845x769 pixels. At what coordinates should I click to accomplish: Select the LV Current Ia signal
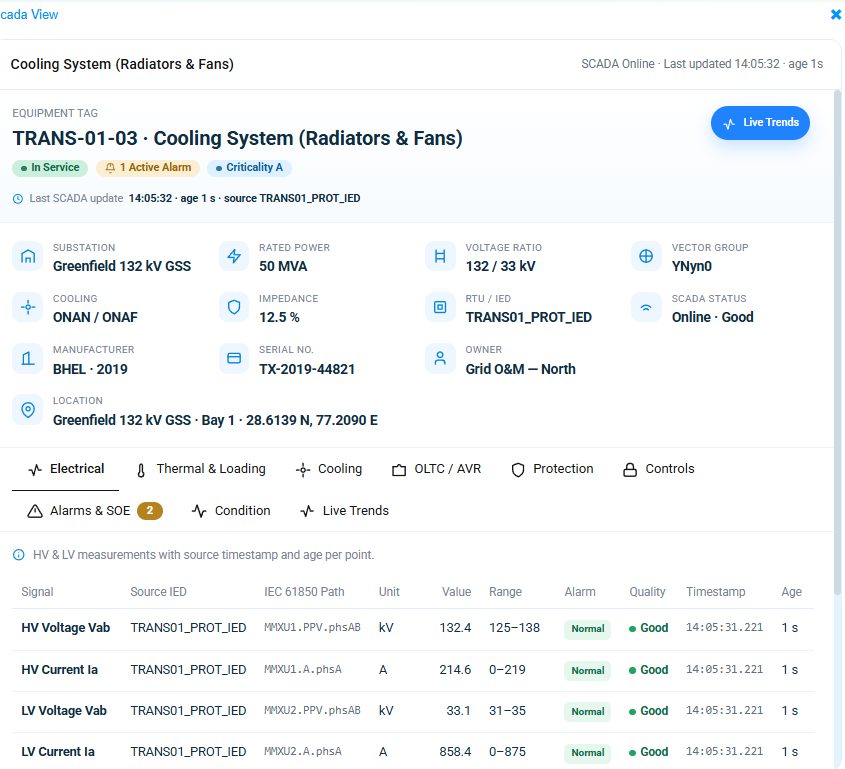58,752
